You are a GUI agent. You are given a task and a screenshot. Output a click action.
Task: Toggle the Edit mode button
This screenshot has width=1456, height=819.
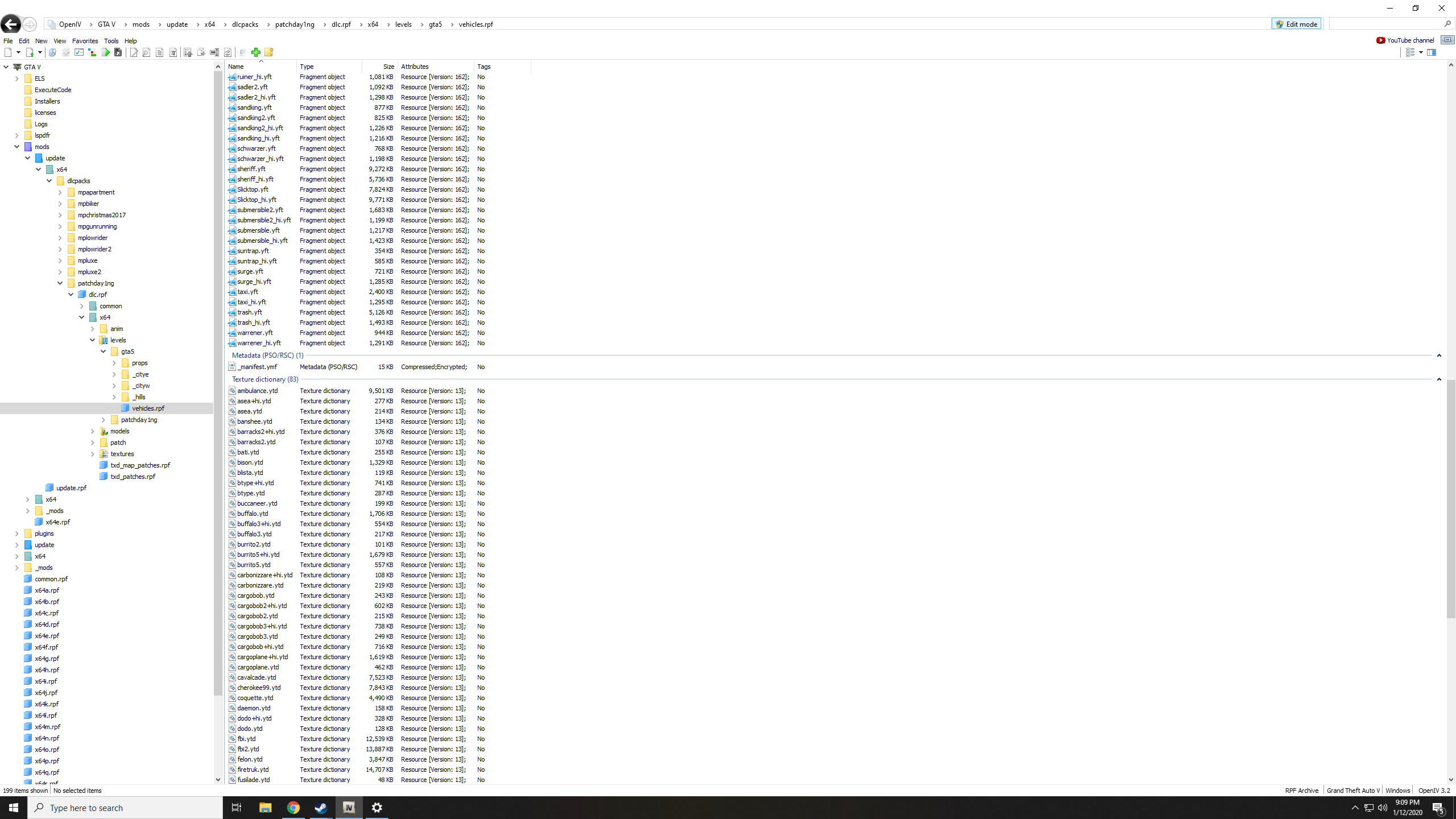(x=1296, y=24)
